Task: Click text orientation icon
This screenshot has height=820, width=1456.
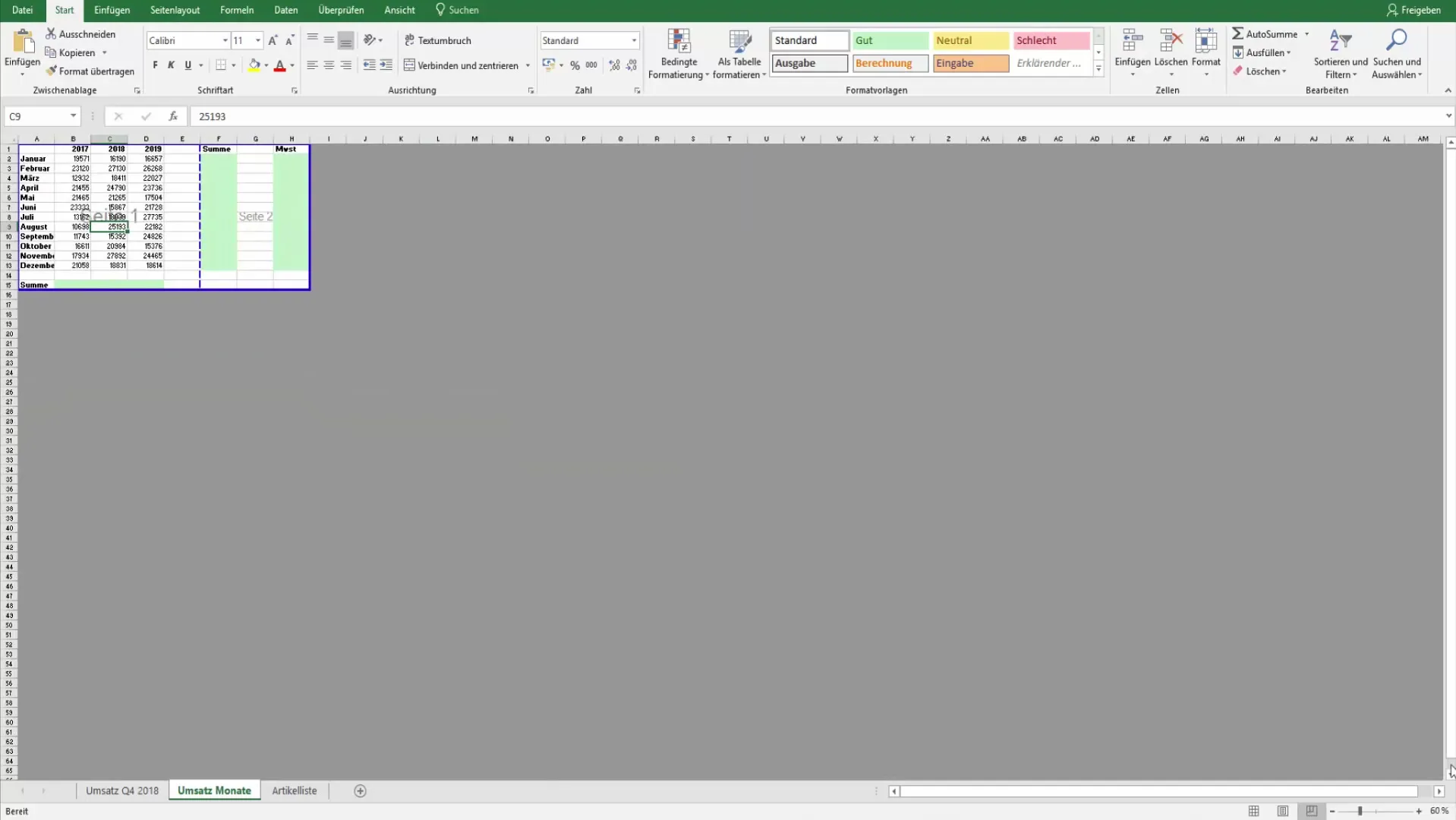Action: pyautogui.click(x=370, y=39)
